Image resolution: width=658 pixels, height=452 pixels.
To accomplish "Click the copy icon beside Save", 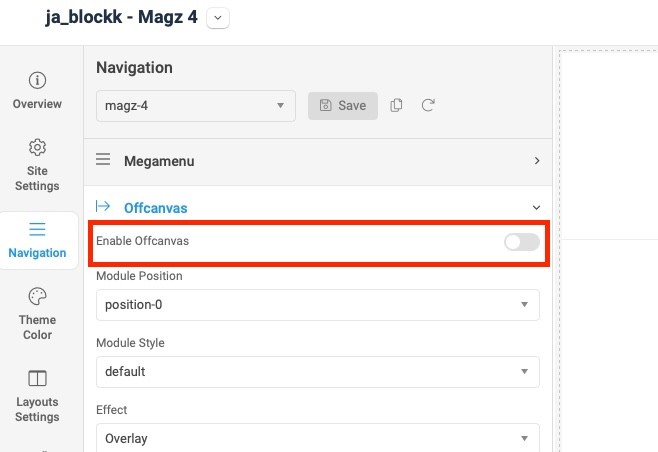I will (x=397, y=105).
